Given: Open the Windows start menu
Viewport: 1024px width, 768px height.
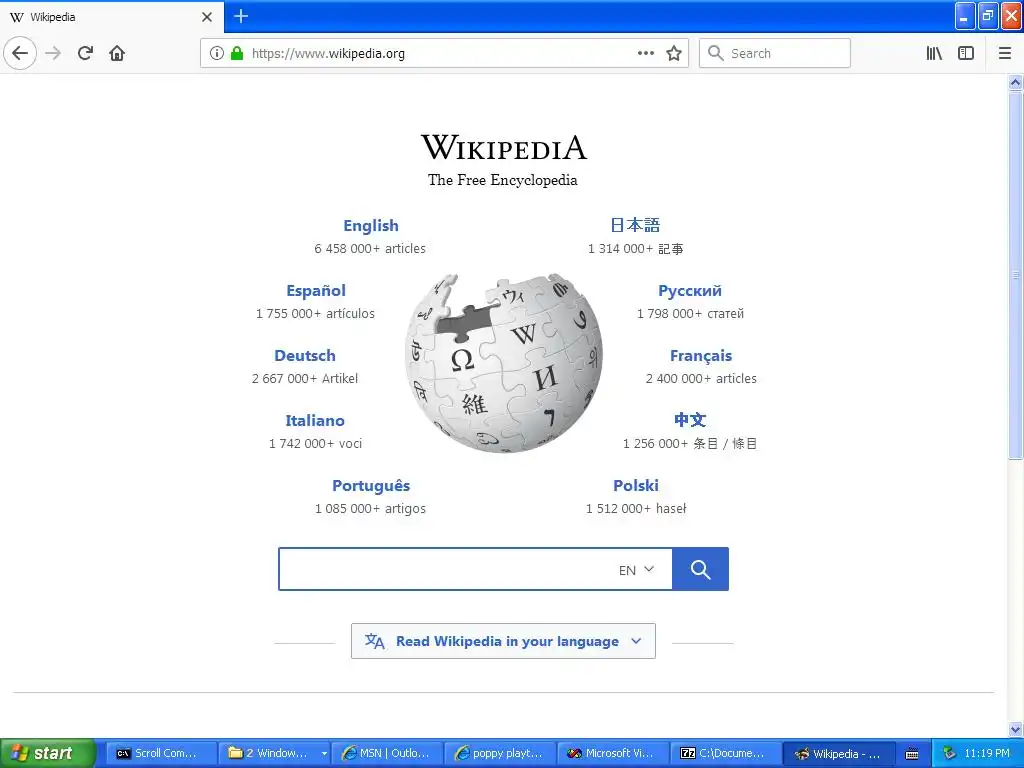Looking at the screenshot, I should (47, 753).
